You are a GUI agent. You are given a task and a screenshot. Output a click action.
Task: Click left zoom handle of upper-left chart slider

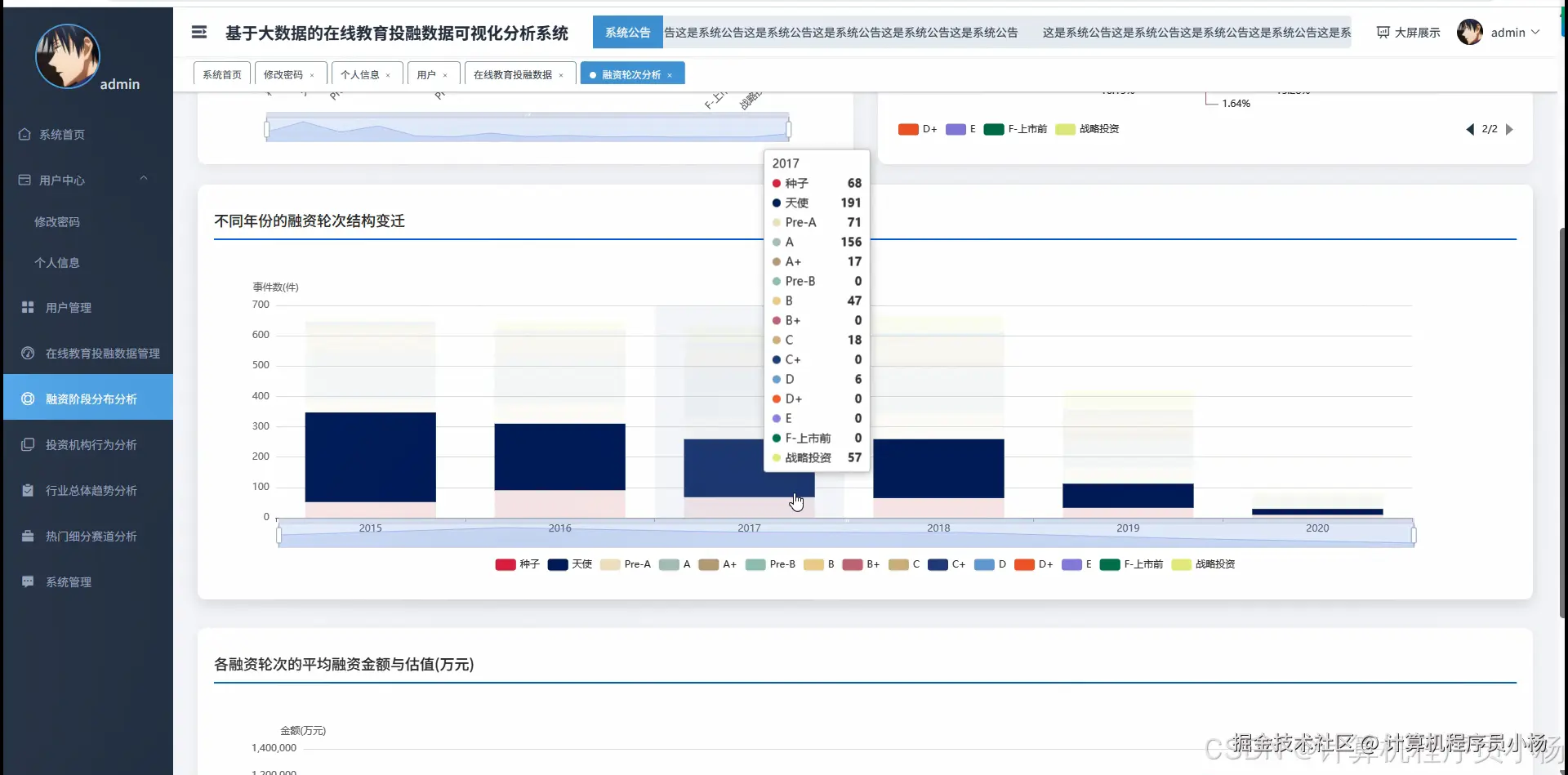coord(267,129)
